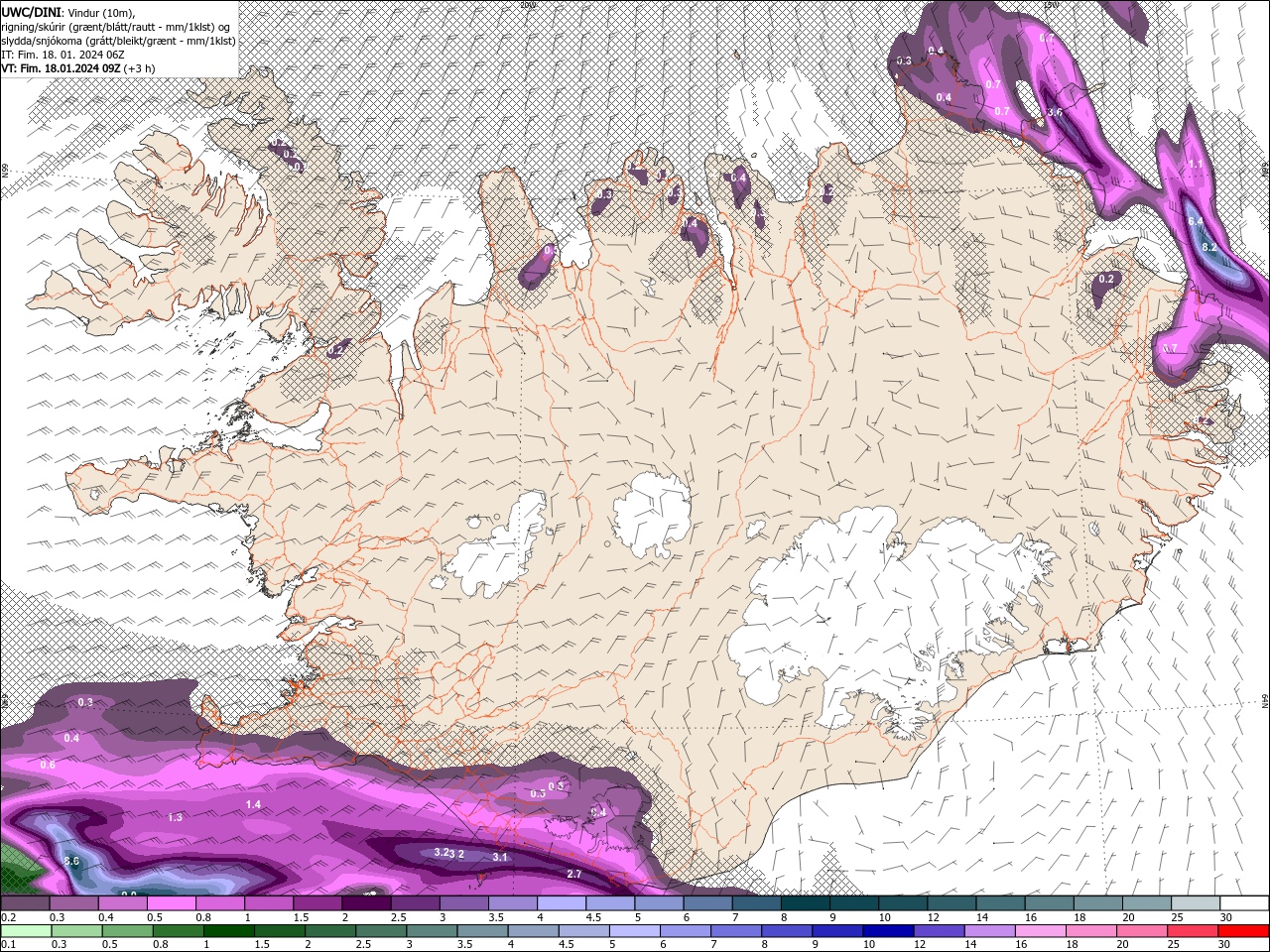Click the 0.2 label in the snow legend
Screen dimensions: 1270x952
pos(8,917)
